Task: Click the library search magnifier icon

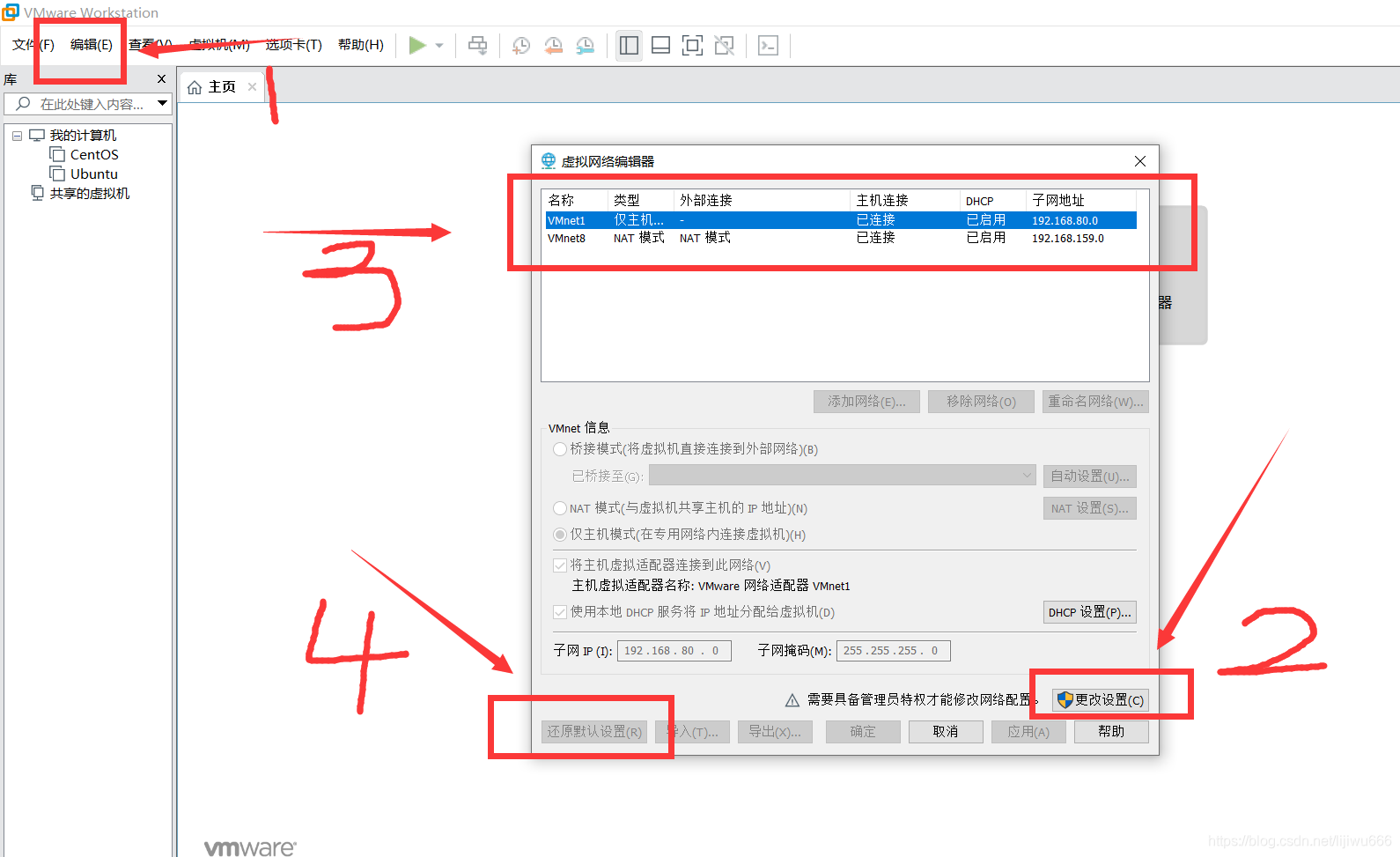Action: click(x=24, y=104)
